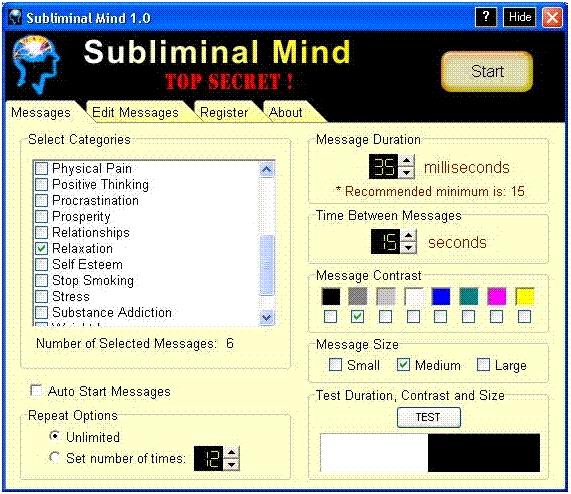Open the Edit Messages tab
The height and width of the screenshot is (494, 571).
[x=135, y=112]
